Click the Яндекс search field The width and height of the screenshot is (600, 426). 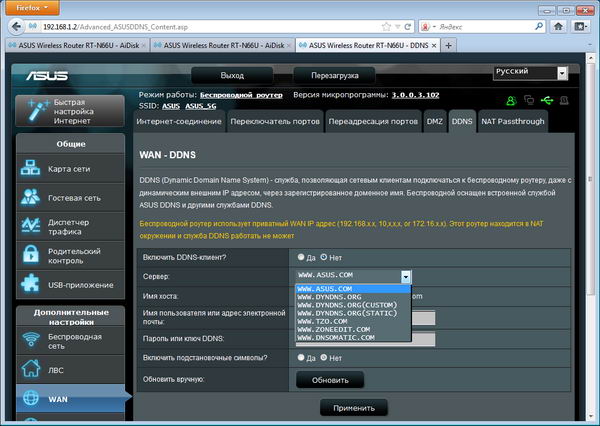pos(484,27)
